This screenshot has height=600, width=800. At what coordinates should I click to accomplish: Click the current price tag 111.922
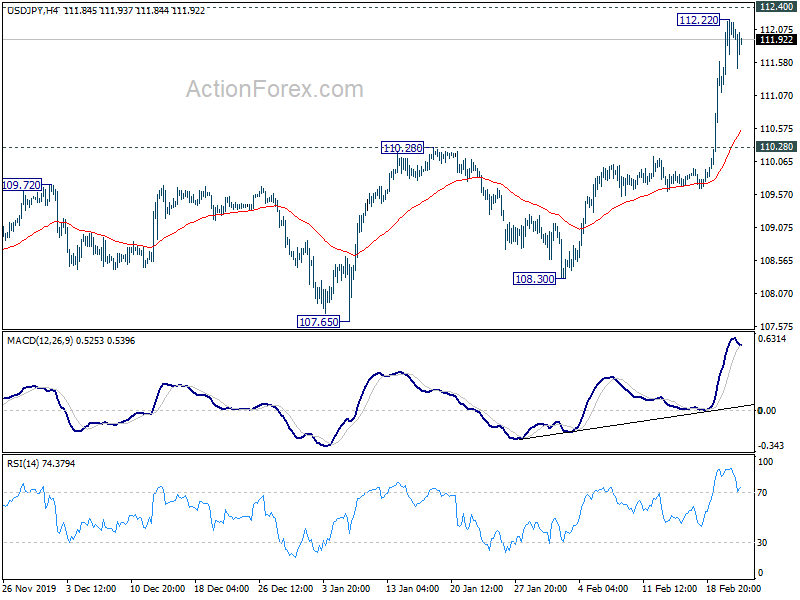click(776, 40)
